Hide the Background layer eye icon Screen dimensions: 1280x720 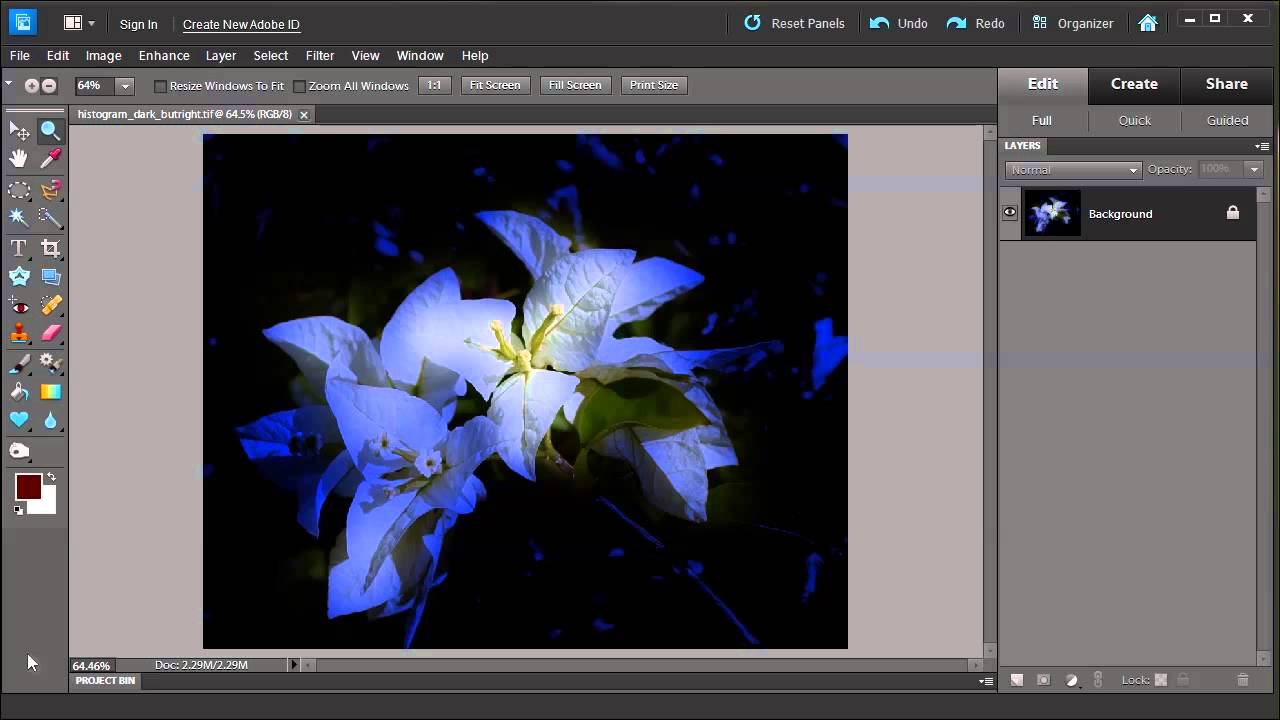tap(1010, 212)
